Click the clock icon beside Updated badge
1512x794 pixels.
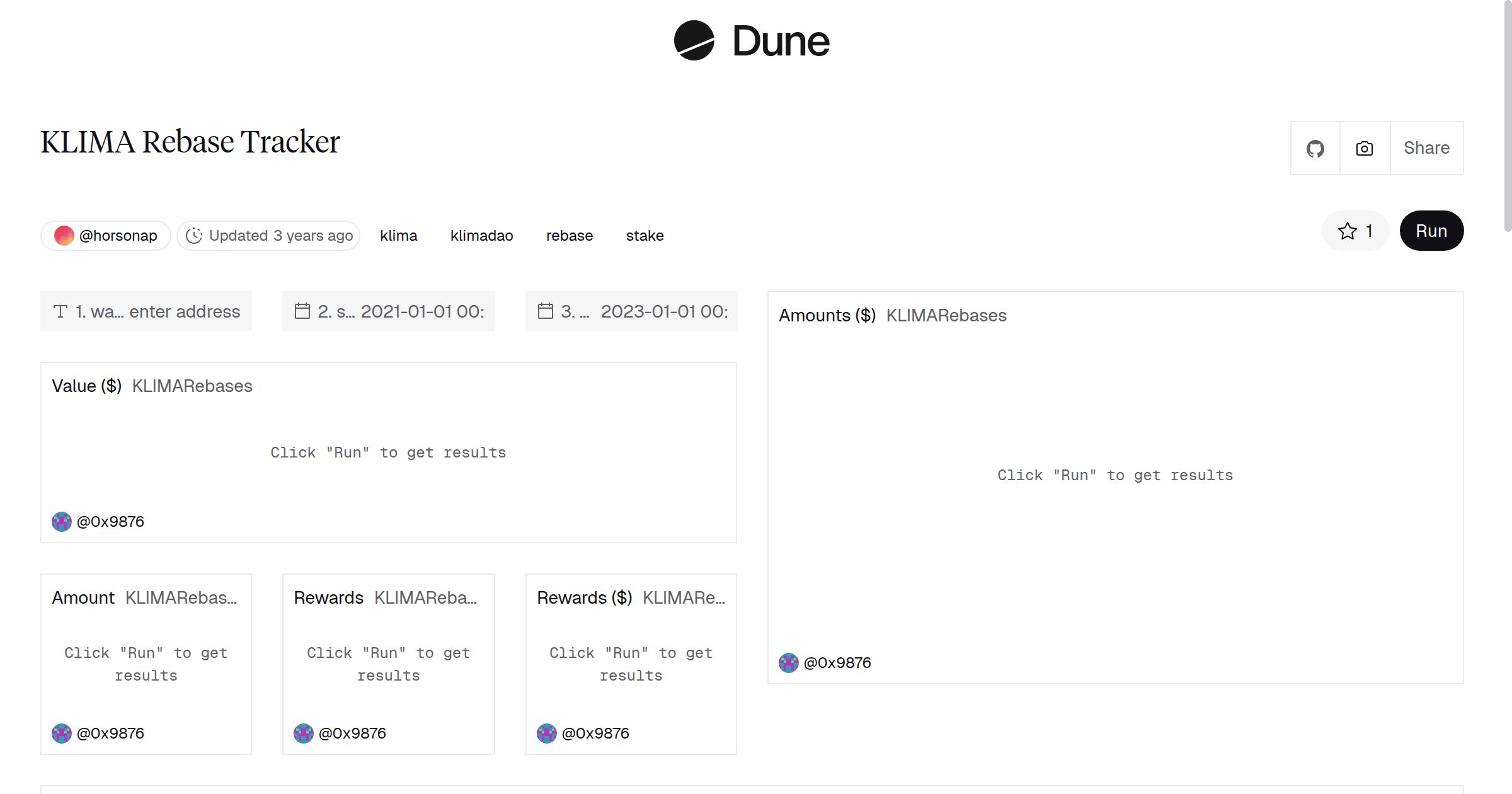coord(195,234)
